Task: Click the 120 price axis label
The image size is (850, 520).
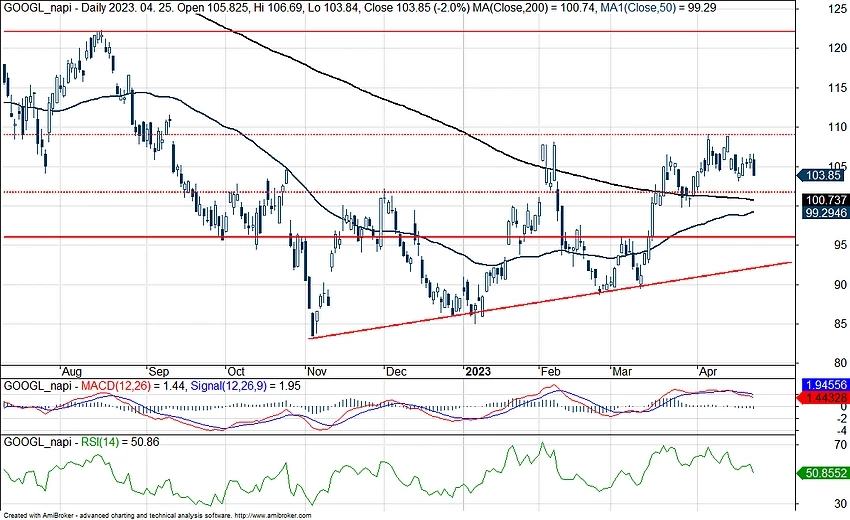Action: coord(836,48)
